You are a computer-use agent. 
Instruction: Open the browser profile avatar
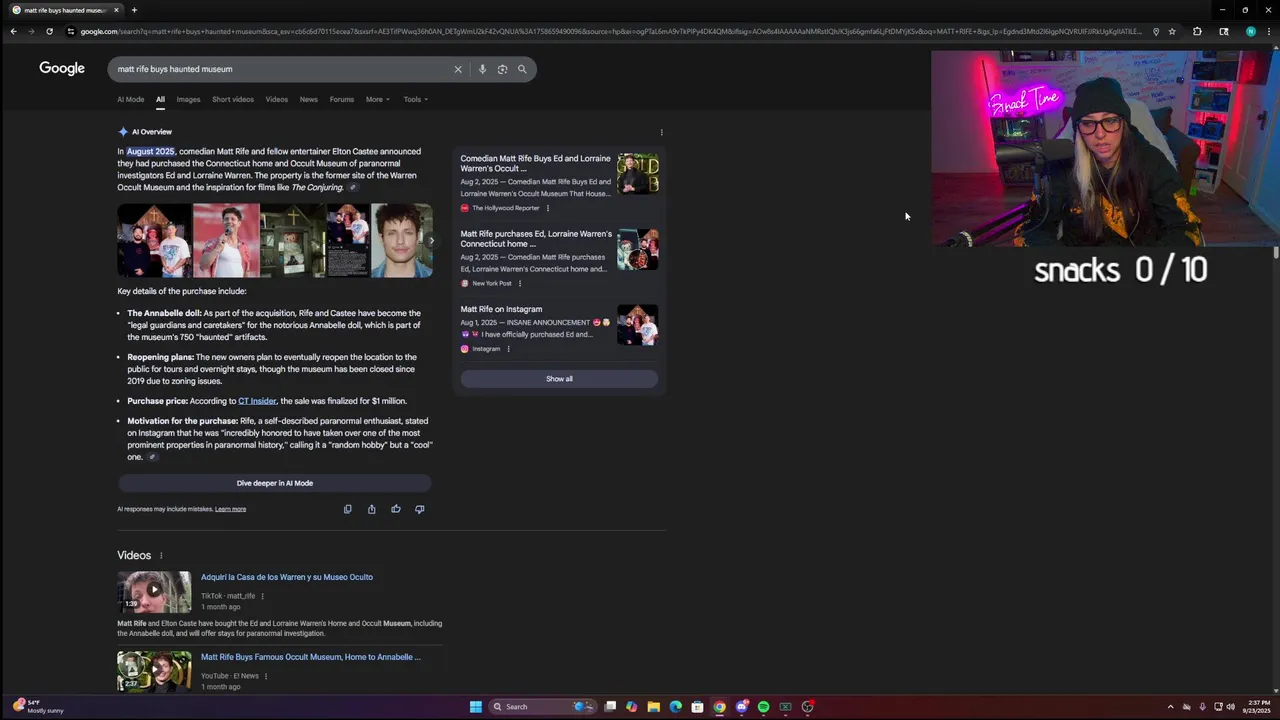1250,31
